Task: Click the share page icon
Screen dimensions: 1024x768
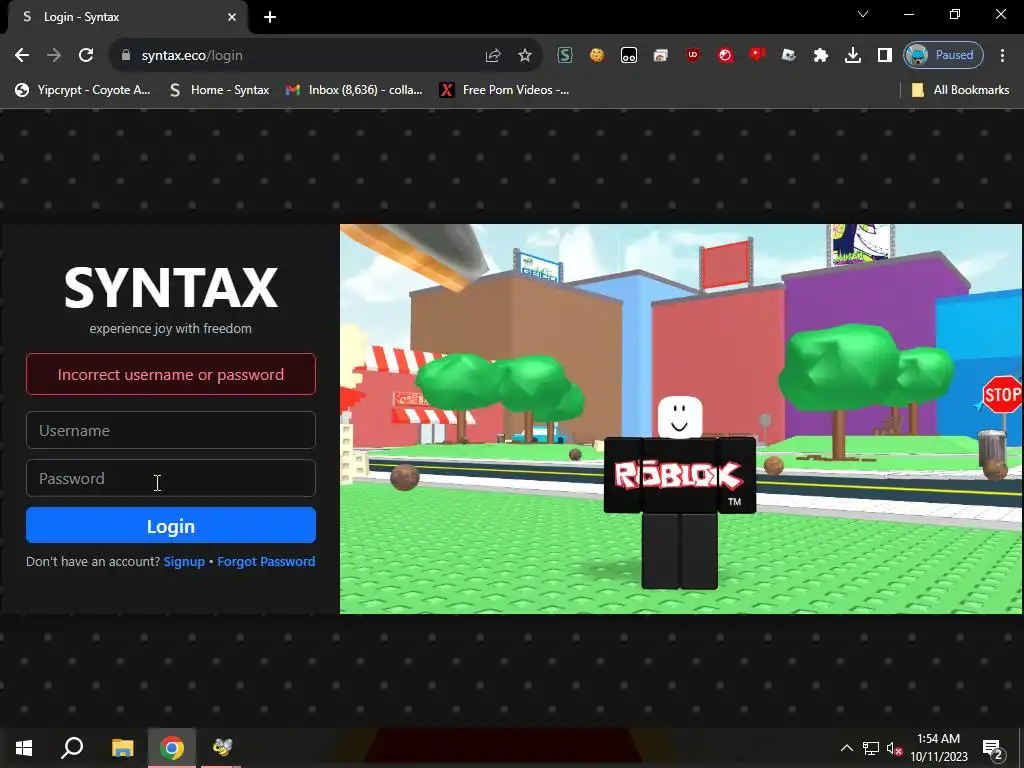Action: (x=493, y=56)
